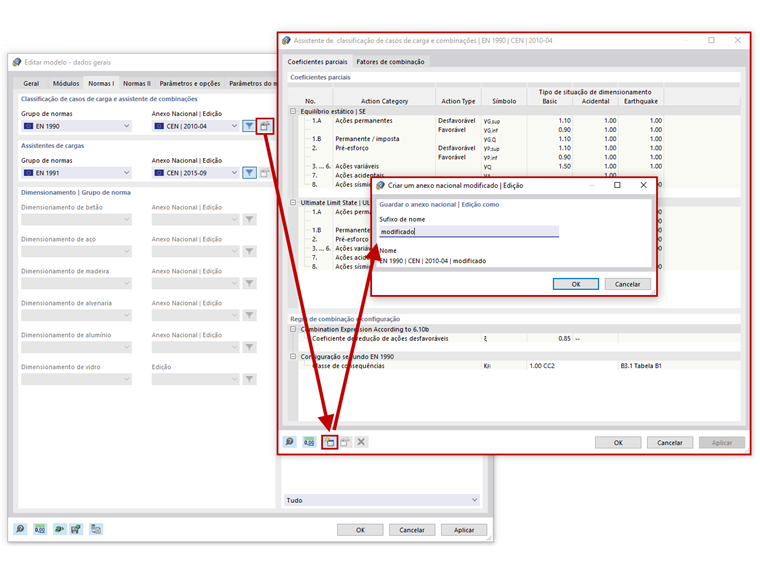Click OK in Assistente de classificação window
The height and width of the screenshot is (570, 760).
tap(618, 443)
